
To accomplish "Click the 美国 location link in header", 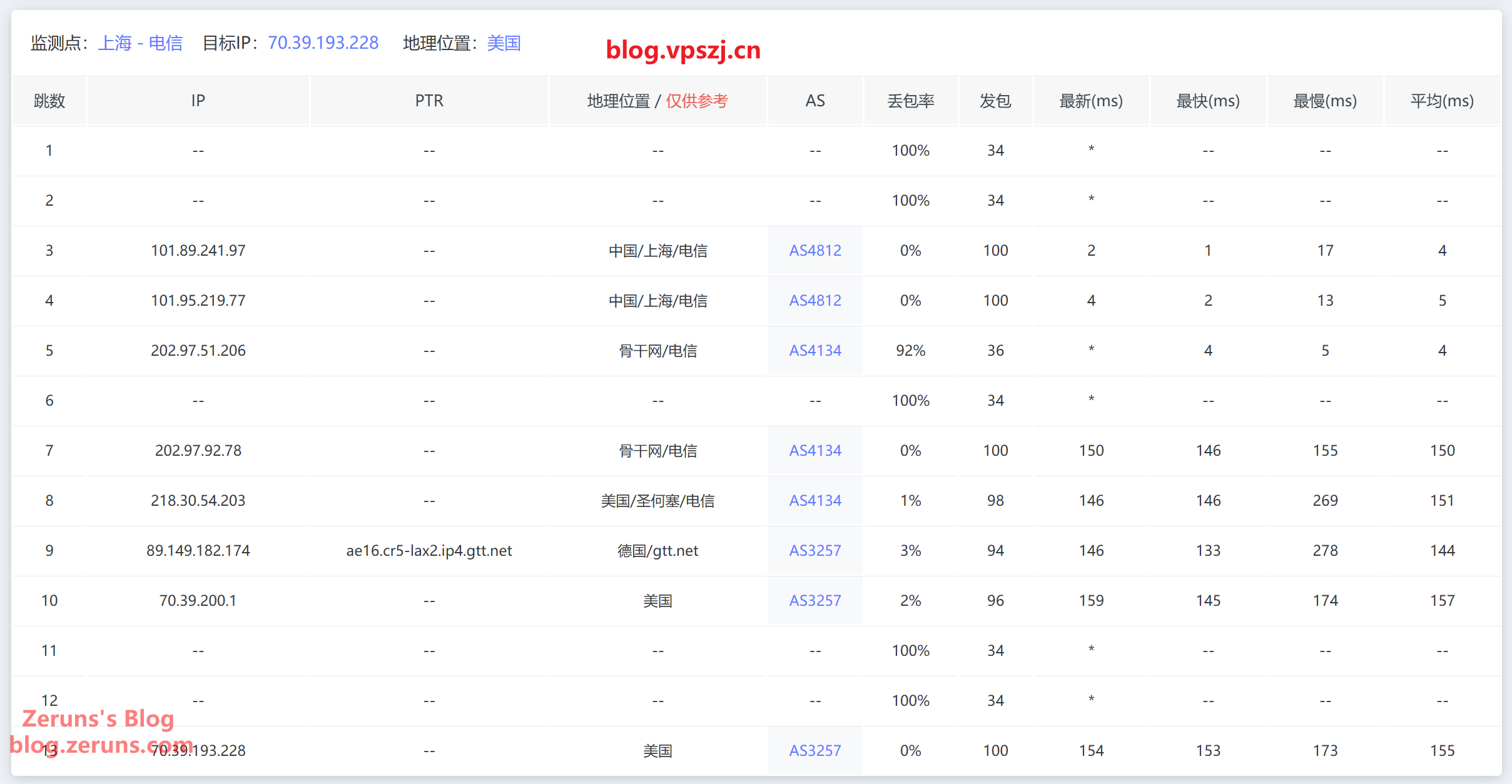I will (504, 43).
